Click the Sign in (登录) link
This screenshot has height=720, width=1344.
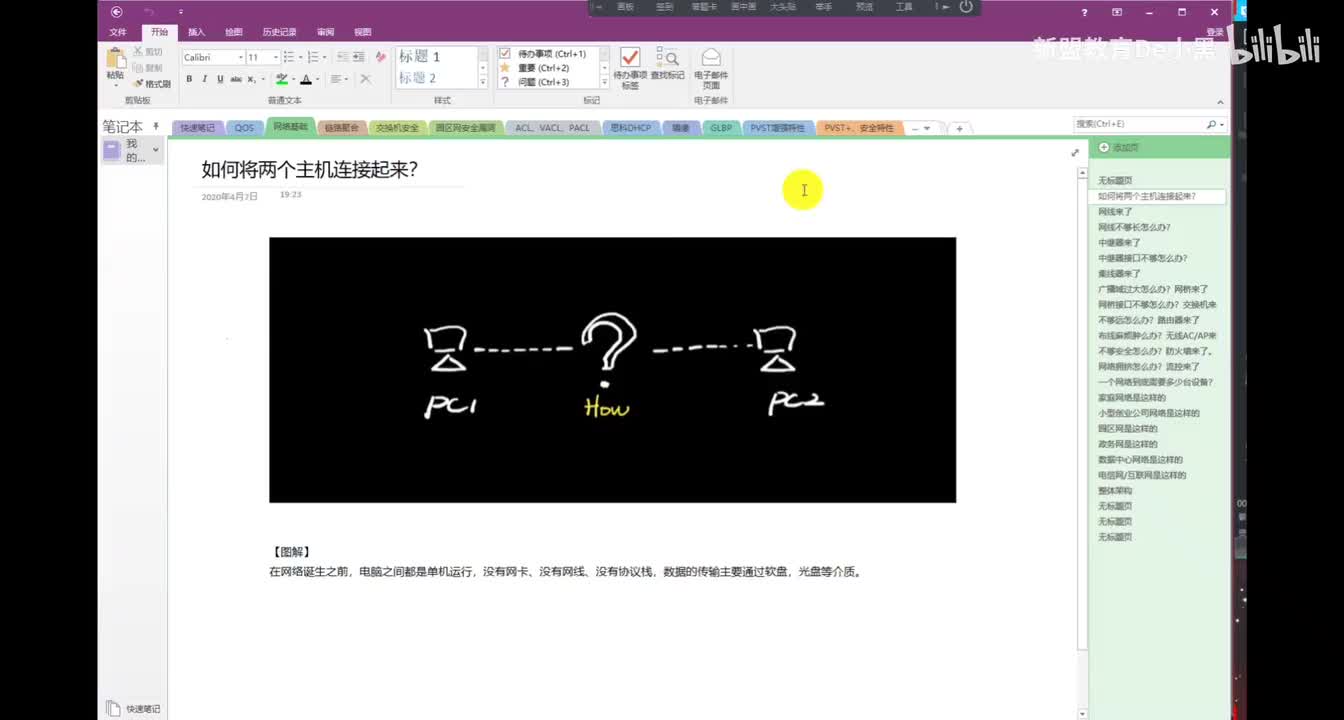pos(1215,32)
